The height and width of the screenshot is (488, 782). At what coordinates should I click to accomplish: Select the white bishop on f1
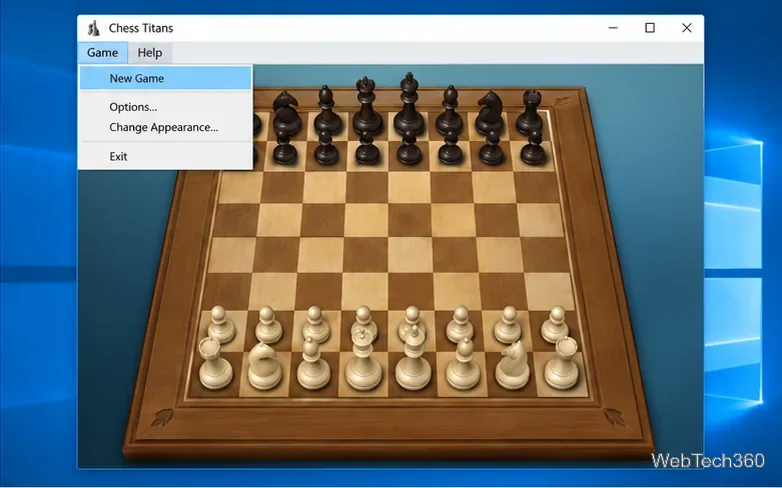click(463, 363)
